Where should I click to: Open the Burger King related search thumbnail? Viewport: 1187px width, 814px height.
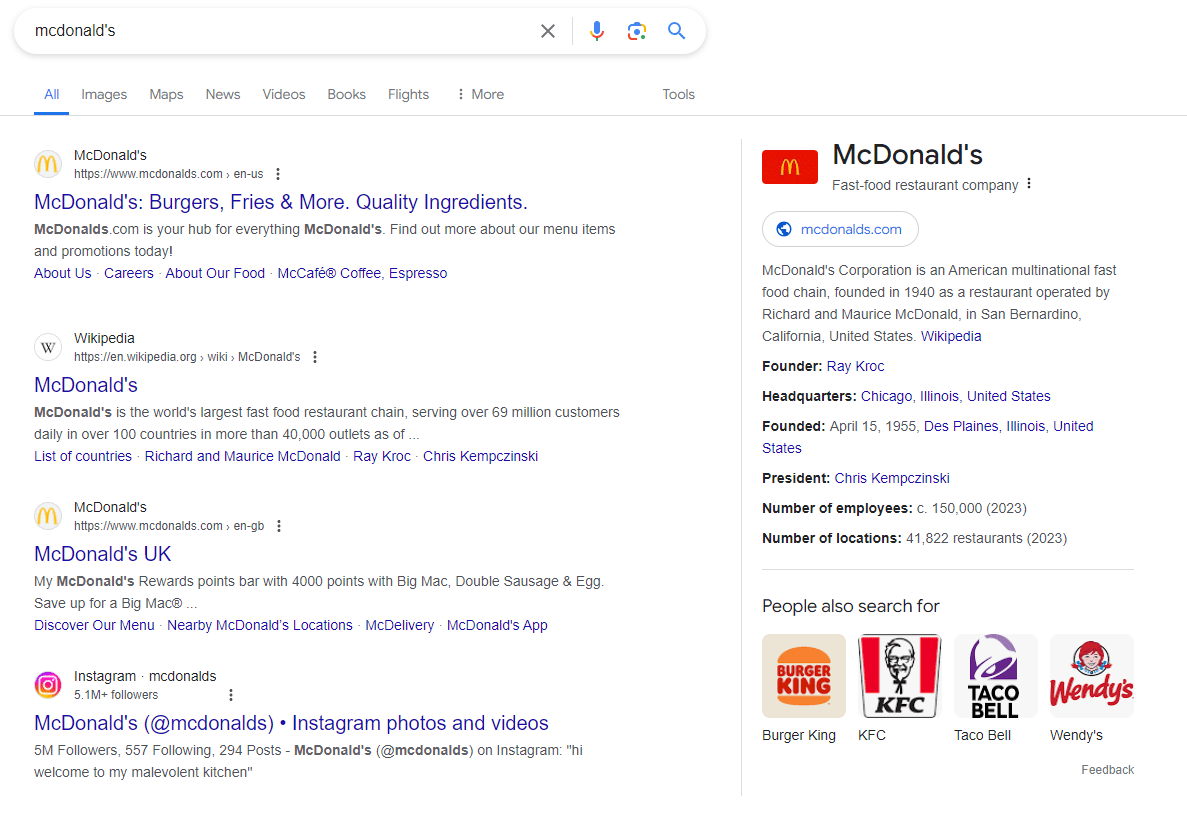tap(803, 675)
